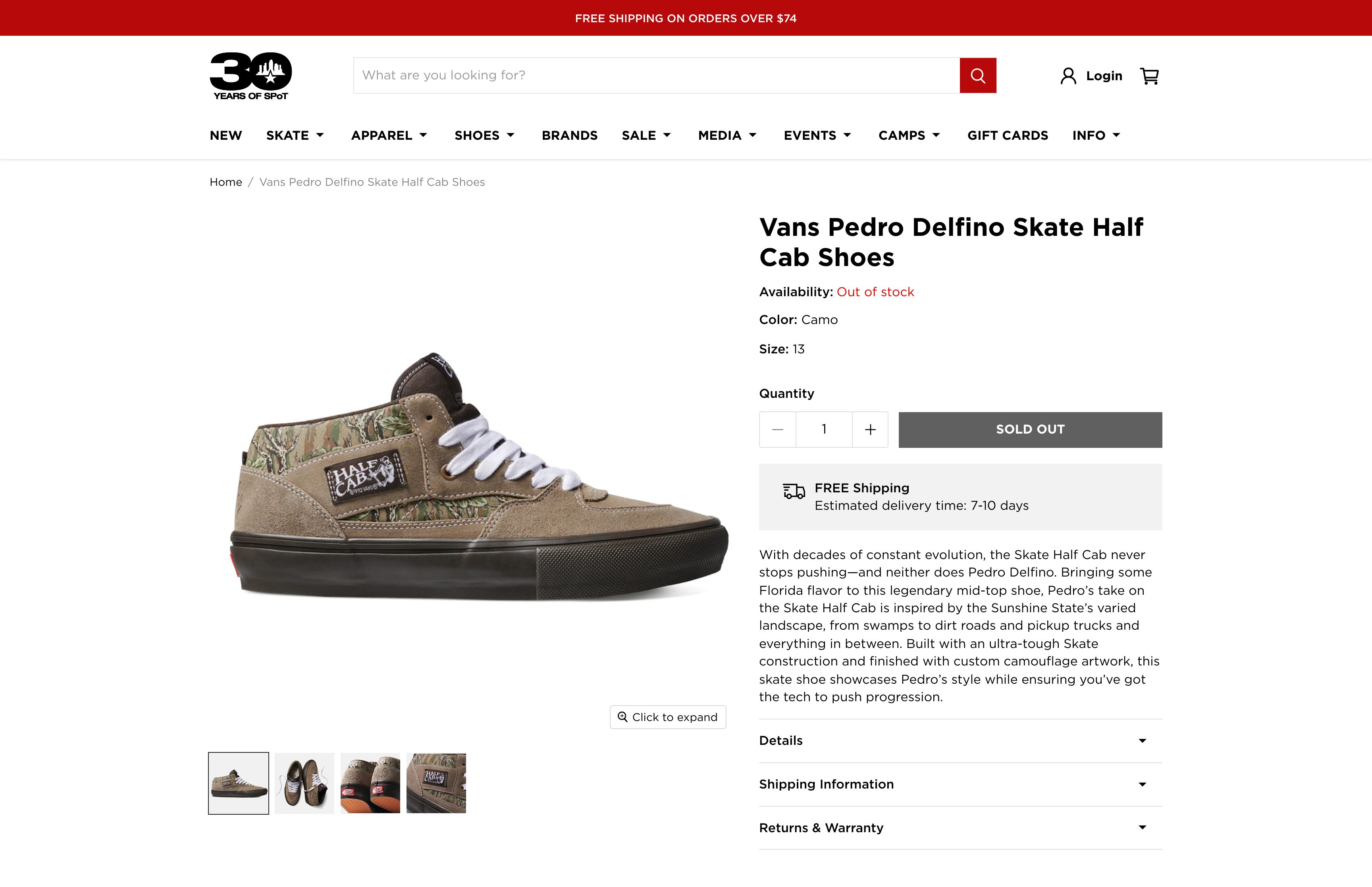Click the delivery truck shipping icon
This screenshot has height=887, width=1372.
(x=793, y=491)
